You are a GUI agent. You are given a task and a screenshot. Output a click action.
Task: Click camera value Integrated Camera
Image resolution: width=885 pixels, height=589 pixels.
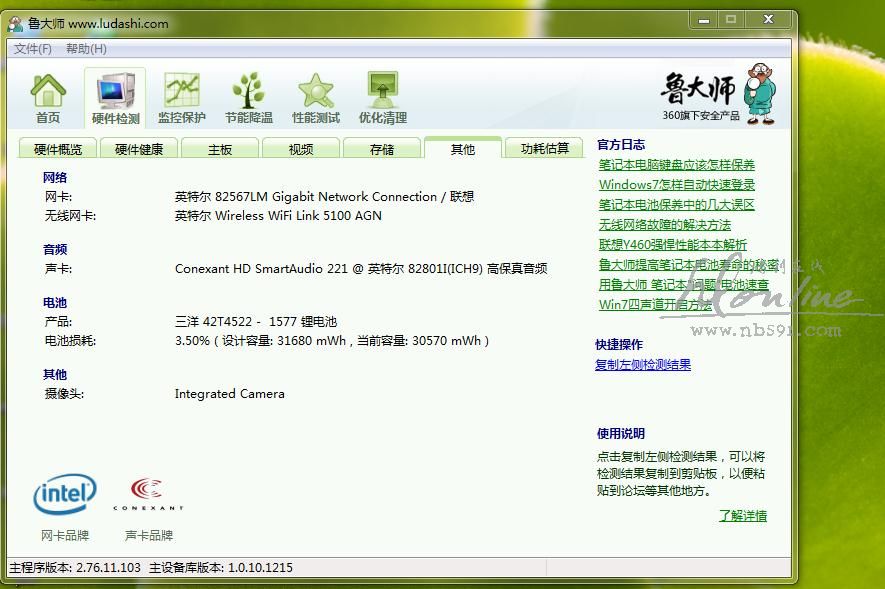[x=230, y=394]
